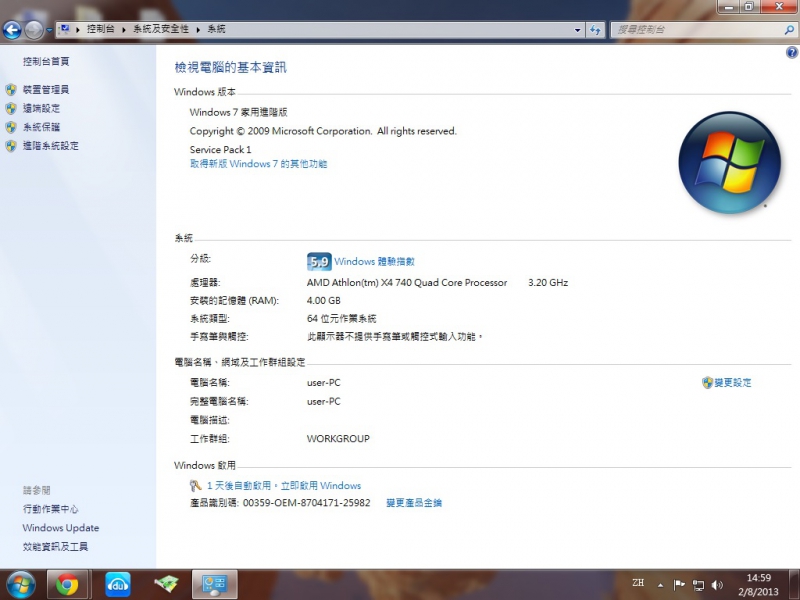Open the help question mark icon
Image resolution: width=800 pixels, height=600 pixels.
point(792,52)
